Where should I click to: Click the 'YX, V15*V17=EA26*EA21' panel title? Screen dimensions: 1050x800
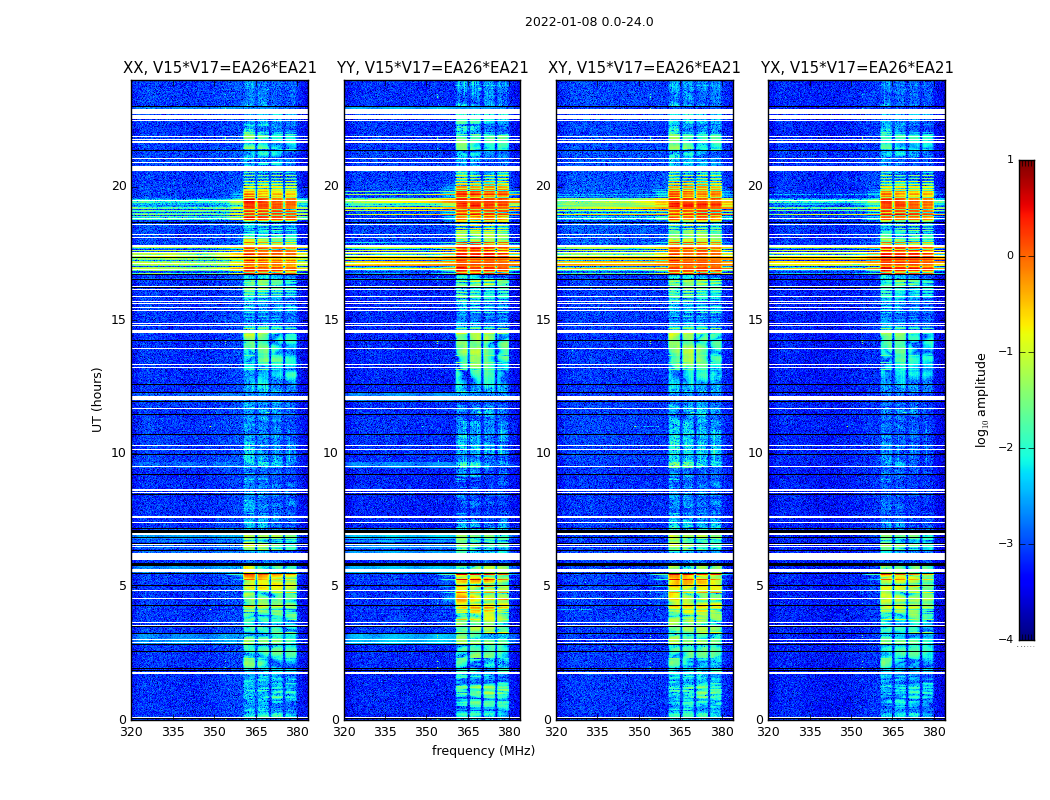(856, 68)
